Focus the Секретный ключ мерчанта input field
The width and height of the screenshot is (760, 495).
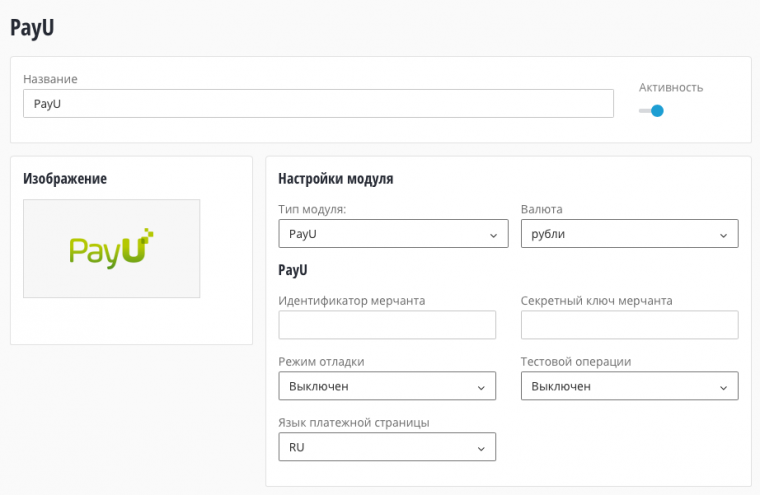(x=629, y=325)
